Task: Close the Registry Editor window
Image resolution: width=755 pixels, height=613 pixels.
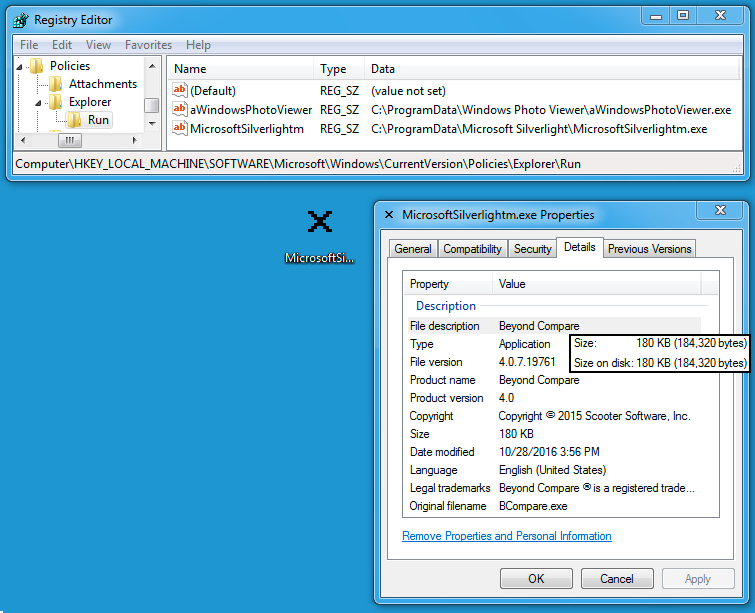Action: 720,15
